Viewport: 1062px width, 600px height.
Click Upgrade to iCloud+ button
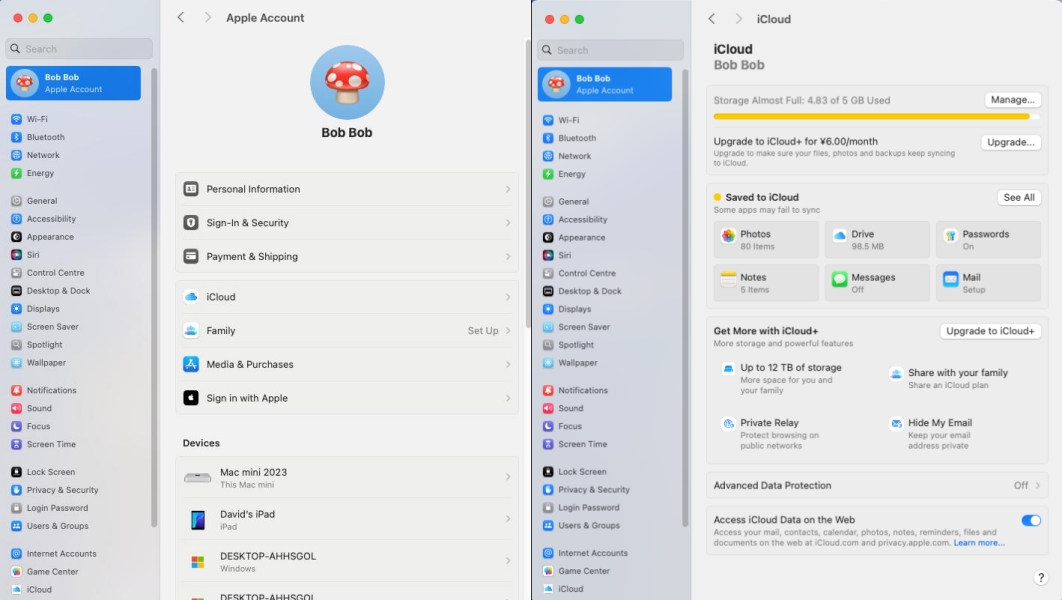(990, 331)
